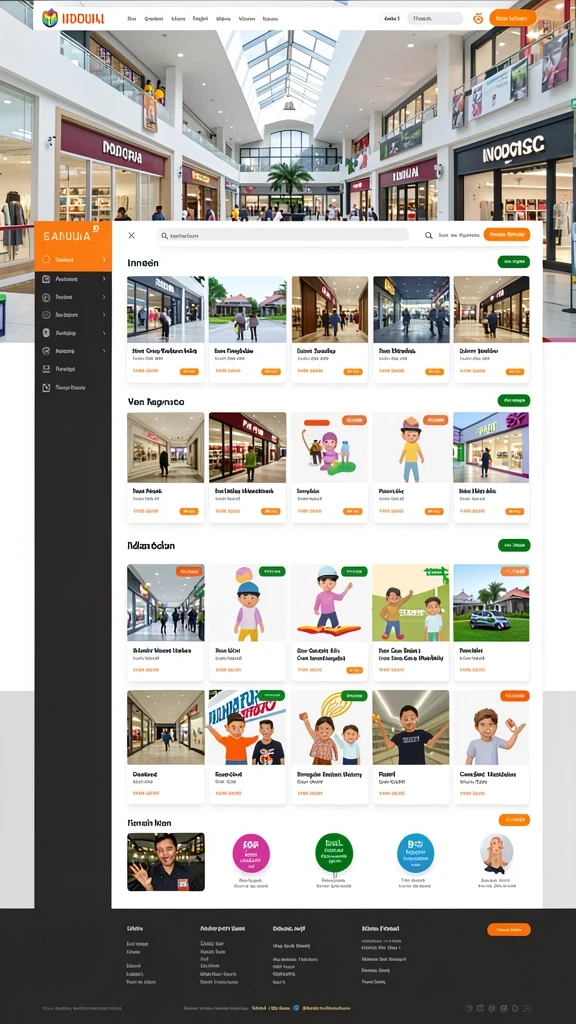Open the purple cartoon character card thumbnail
Viewport: 576px width, 1024px height.
[329, 447]
